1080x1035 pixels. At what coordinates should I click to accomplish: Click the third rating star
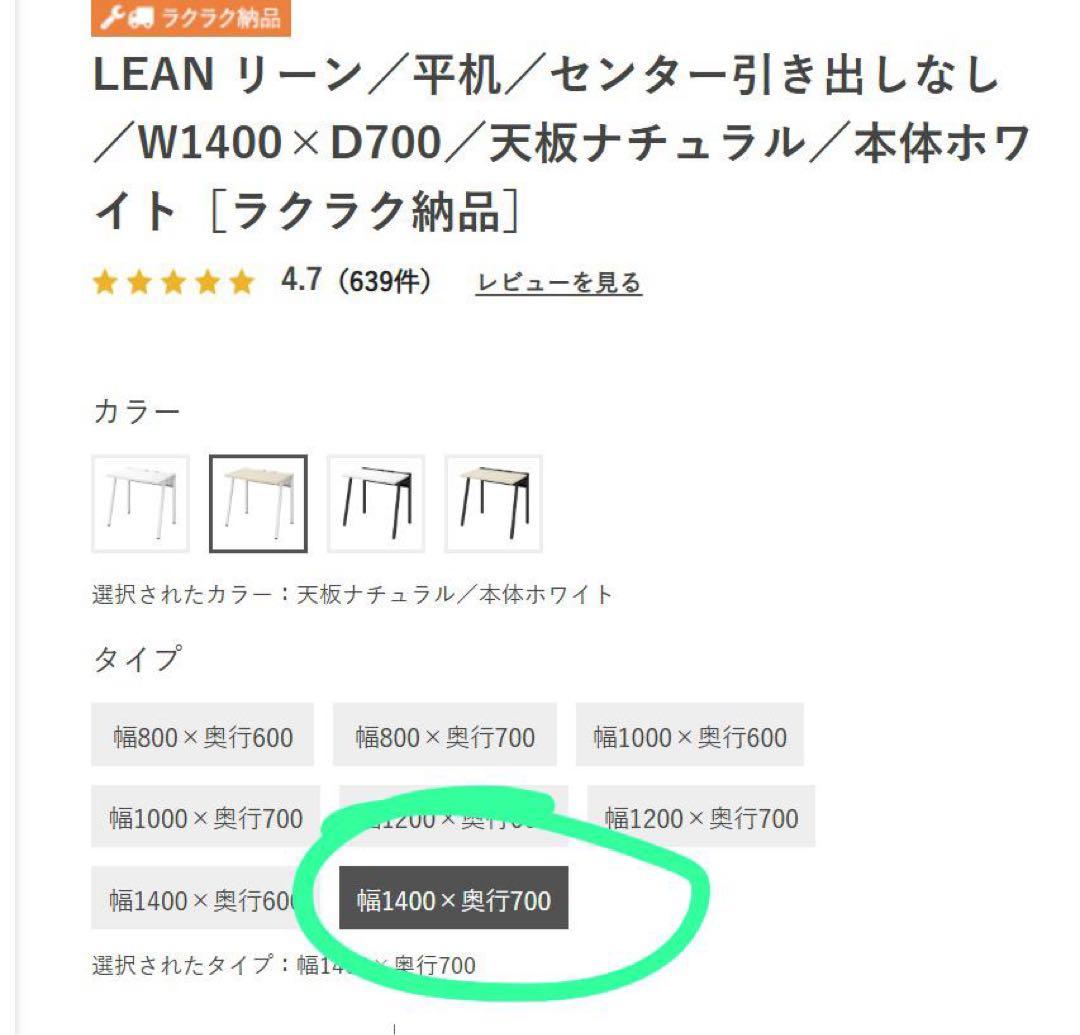point(174,282)
